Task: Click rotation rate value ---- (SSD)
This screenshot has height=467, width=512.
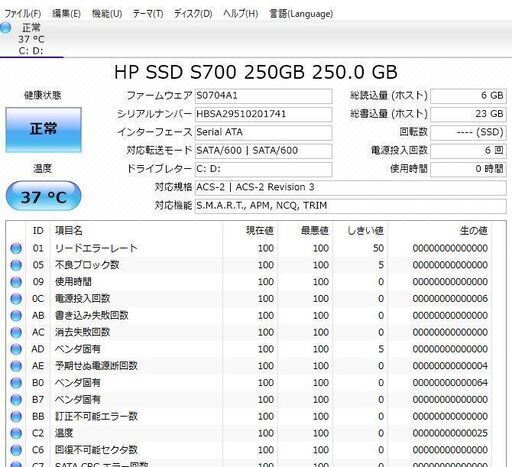Action: click(x=468, y=133)
